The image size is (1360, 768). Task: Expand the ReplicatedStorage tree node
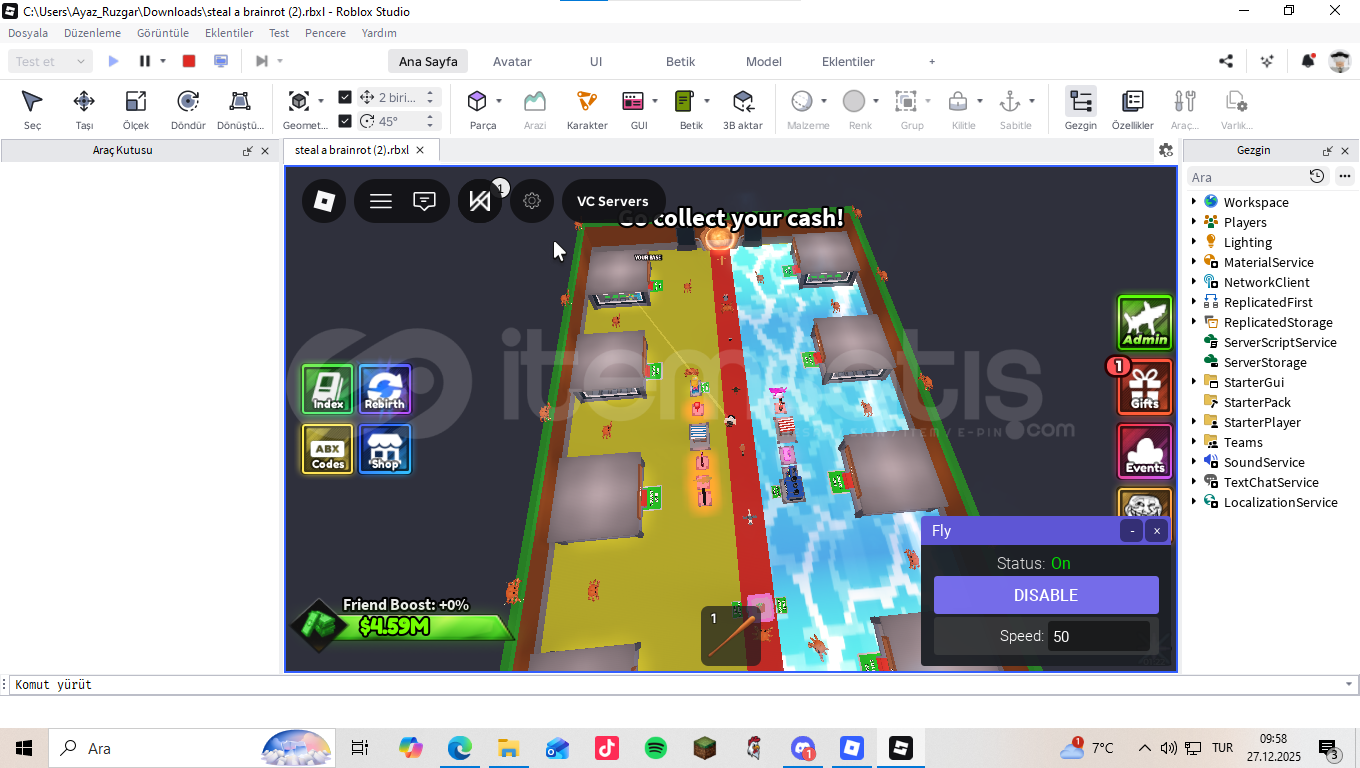point(1194,322)
